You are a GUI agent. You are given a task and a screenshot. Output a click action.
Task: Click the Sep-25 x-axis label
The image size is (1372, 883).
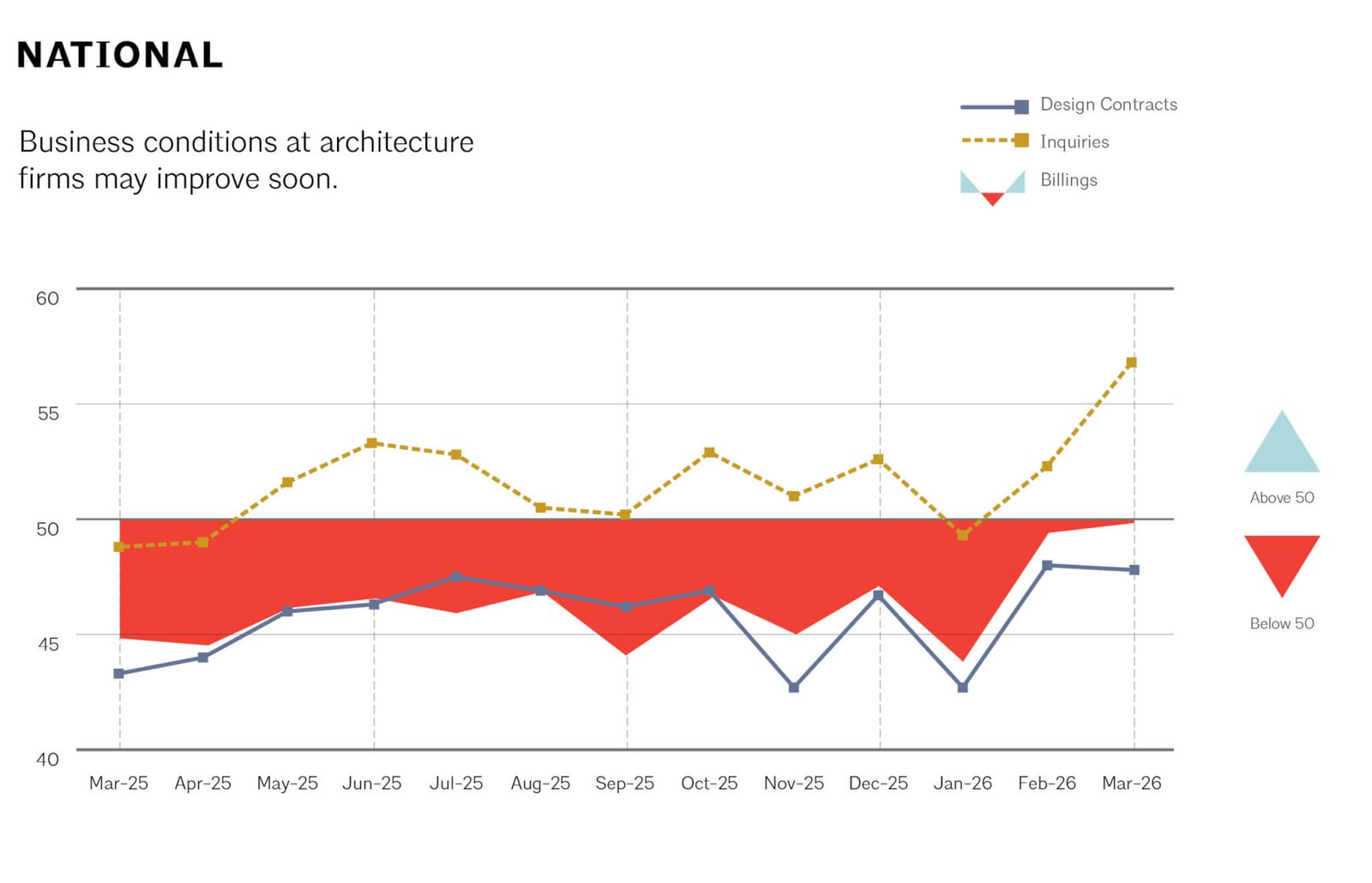coord(624,784)
